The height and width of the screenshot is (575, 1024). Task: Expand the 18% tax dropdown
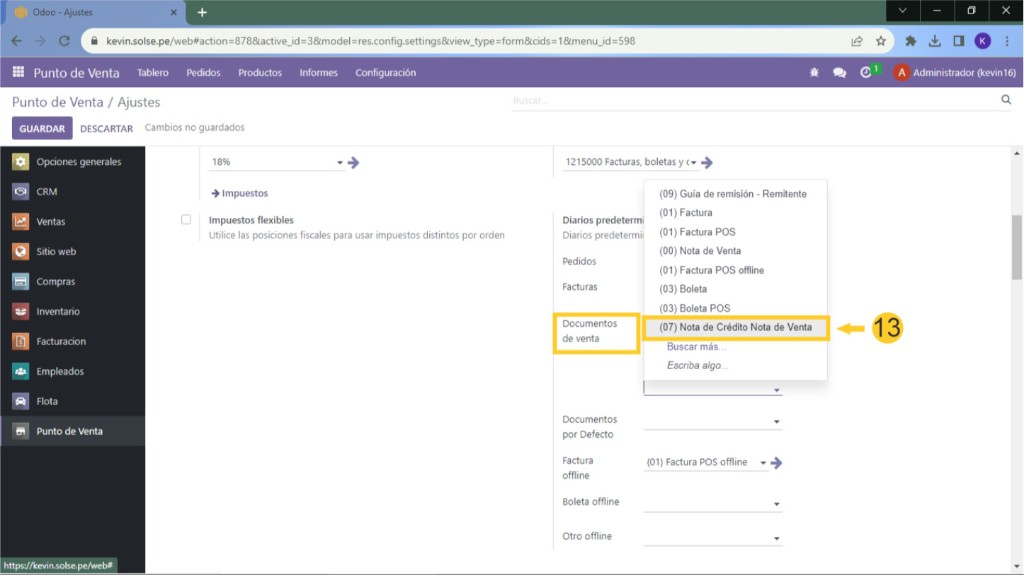tap(340, 163)
